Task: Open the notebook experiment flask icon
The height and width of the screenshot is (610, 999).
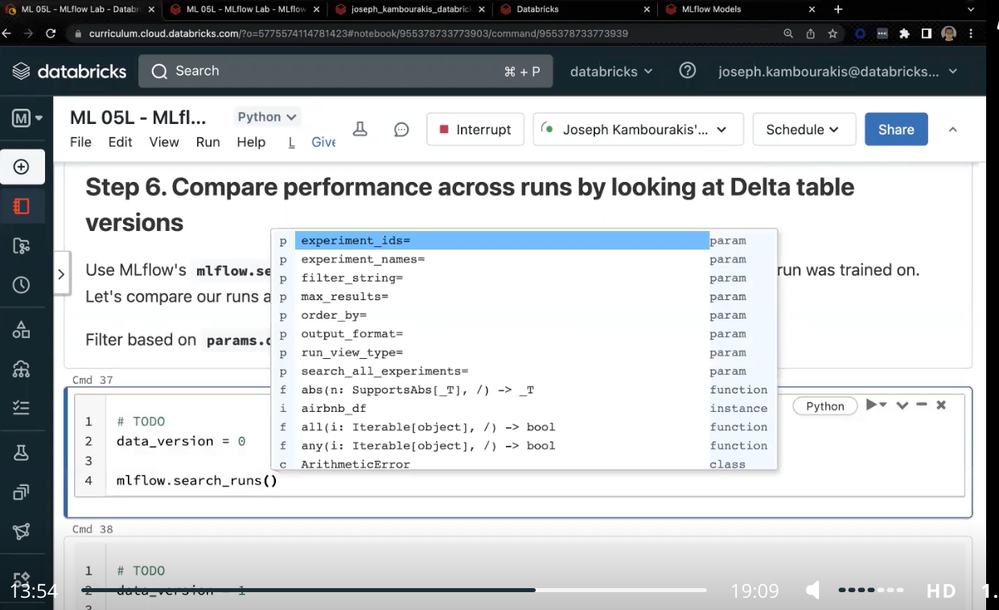Action: (359, 129)
